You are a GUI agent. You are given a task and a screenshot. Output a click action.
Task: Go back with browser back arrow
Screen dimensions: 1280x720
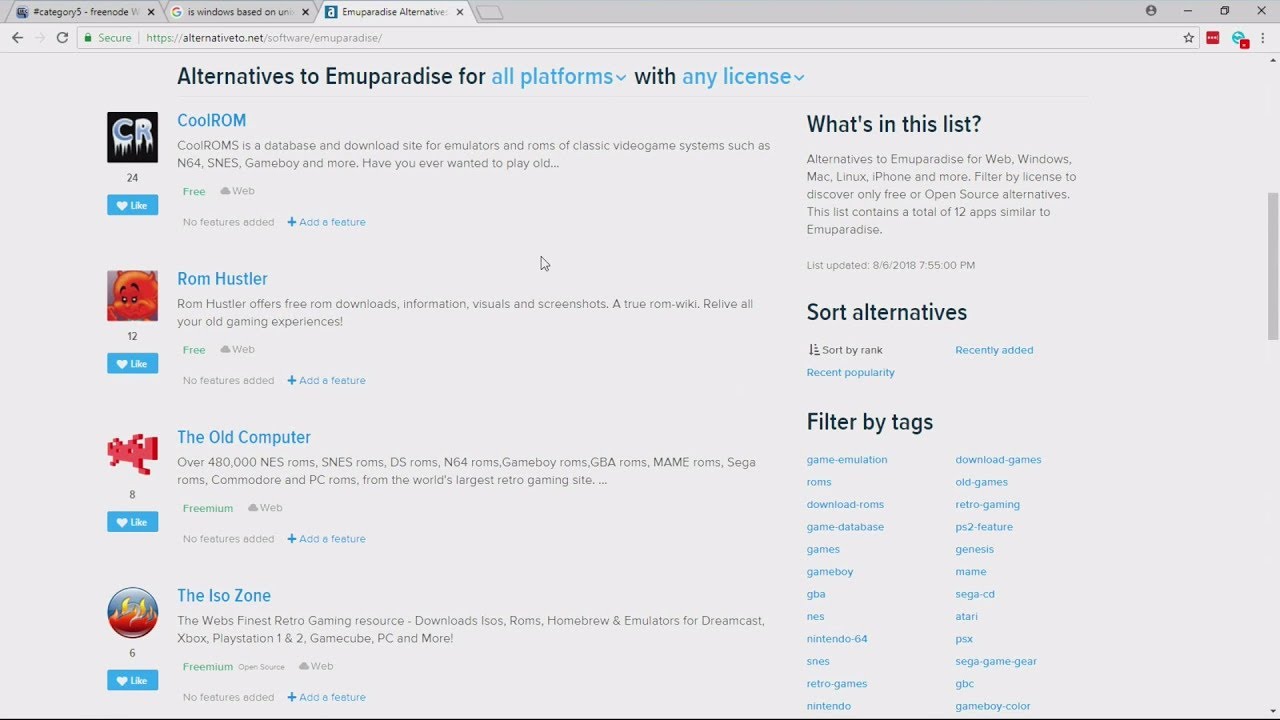point(17,38)
